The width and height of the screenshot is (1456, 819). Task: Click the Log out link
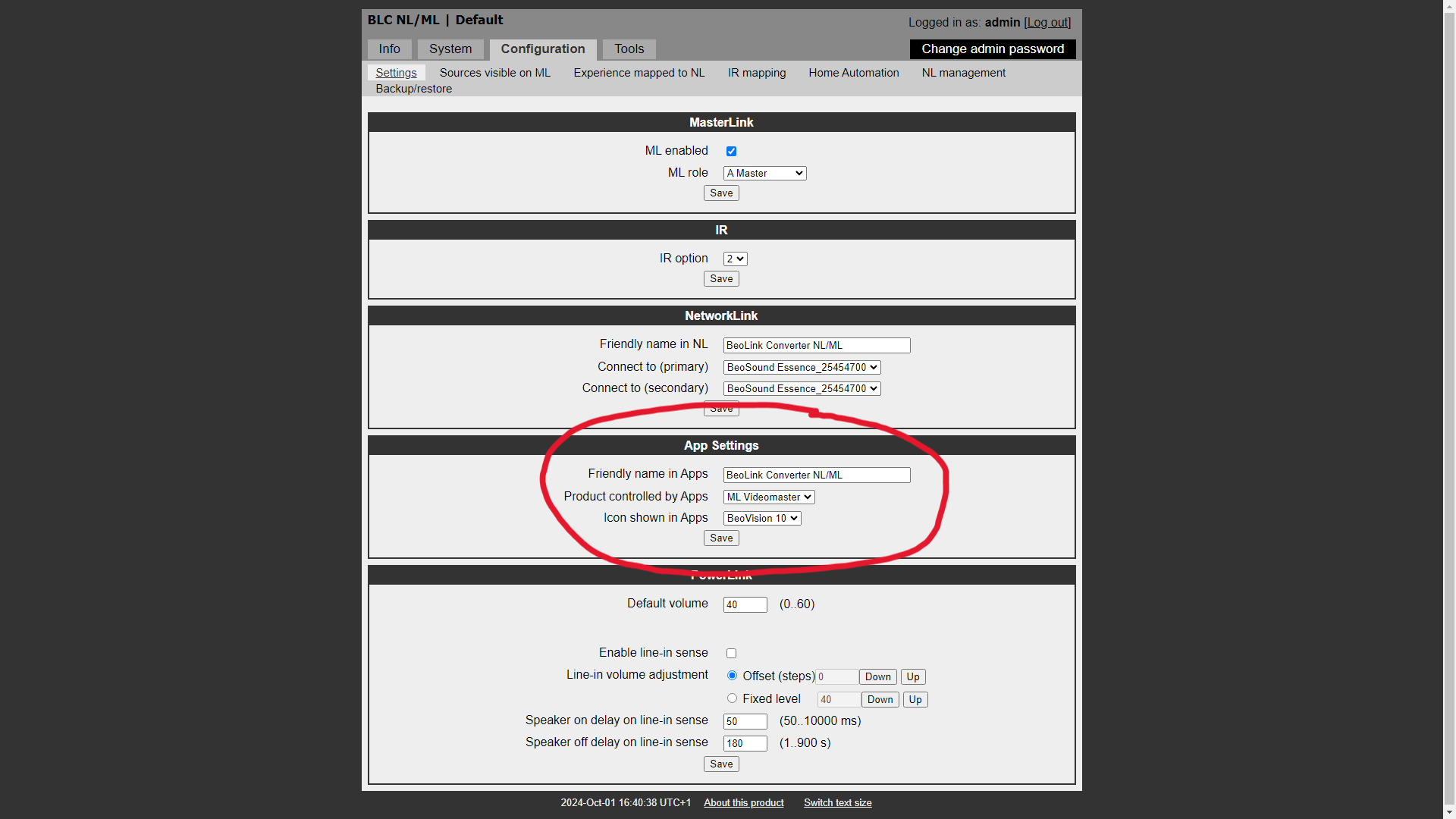click(x=1047, y=23)
